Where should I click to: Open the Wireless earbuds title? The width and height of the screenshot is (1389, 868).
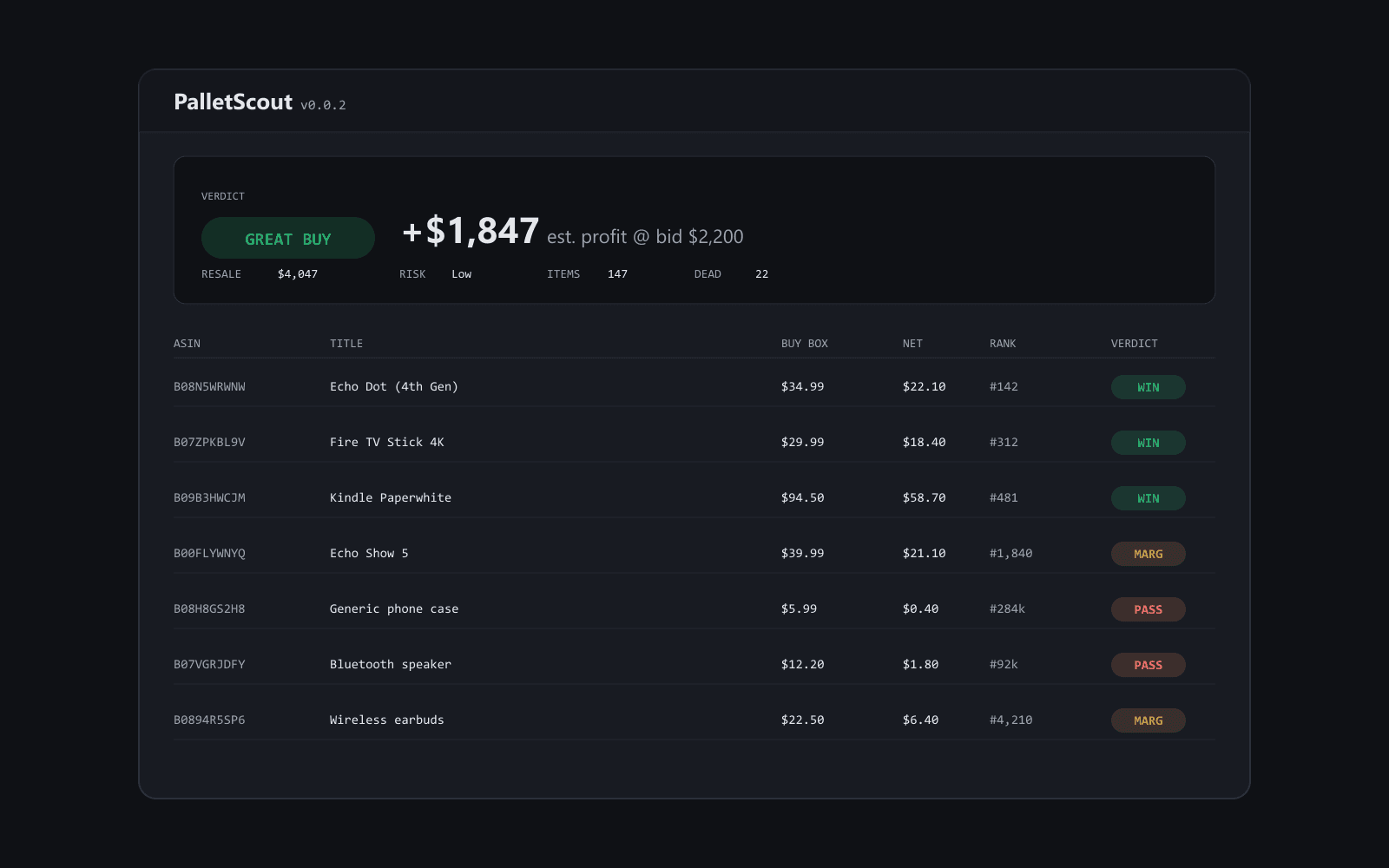click(x=387, y=720)
